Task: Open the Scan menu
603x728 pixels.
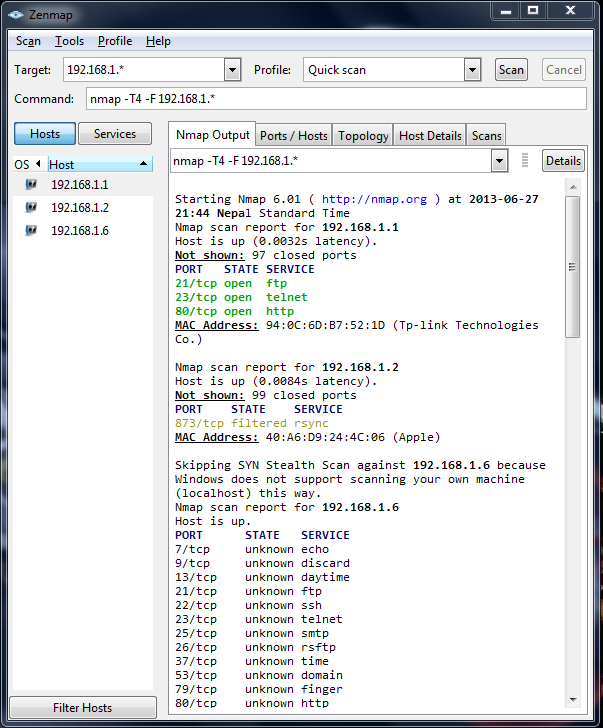Action: pyautogui.click(x=28, y=41)
